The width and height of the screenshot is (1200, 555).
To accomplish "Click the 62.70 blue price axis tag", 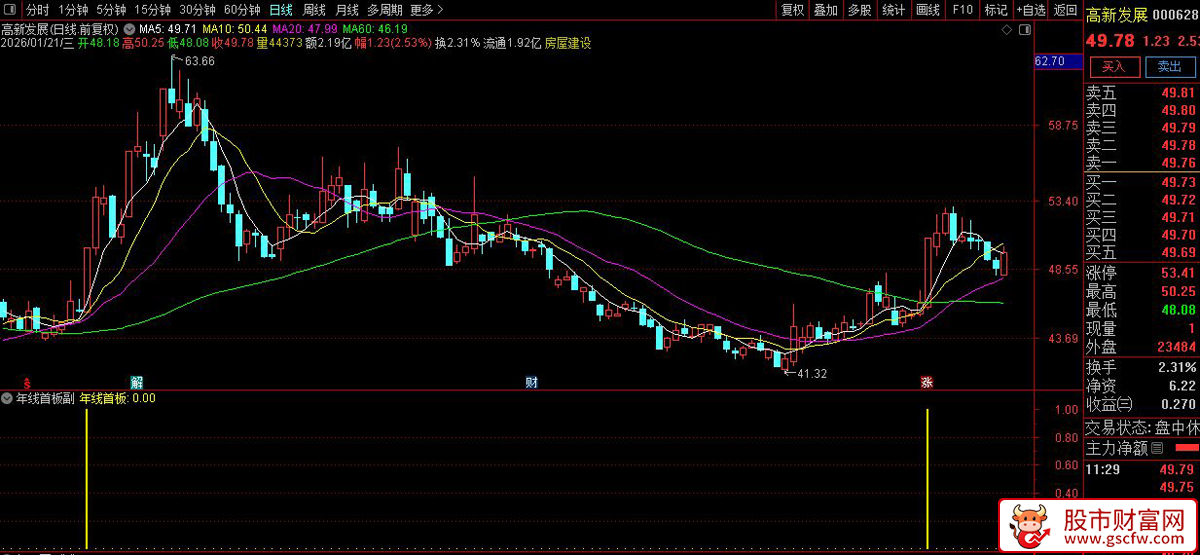I will (1059, 62).
